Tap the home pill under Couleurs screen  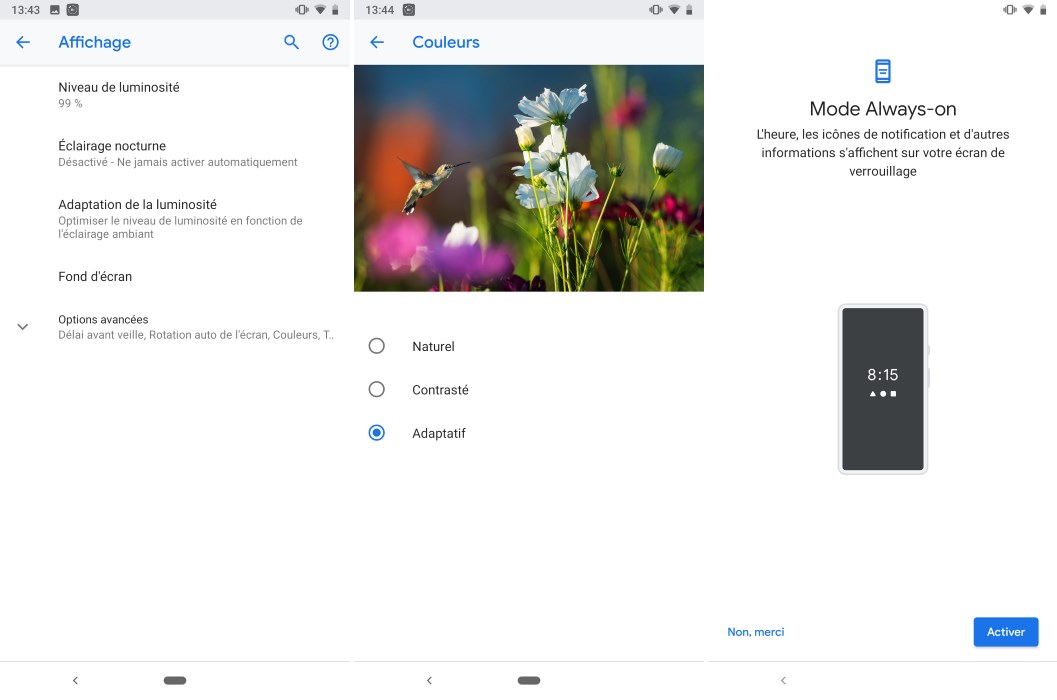click(528, 680)
